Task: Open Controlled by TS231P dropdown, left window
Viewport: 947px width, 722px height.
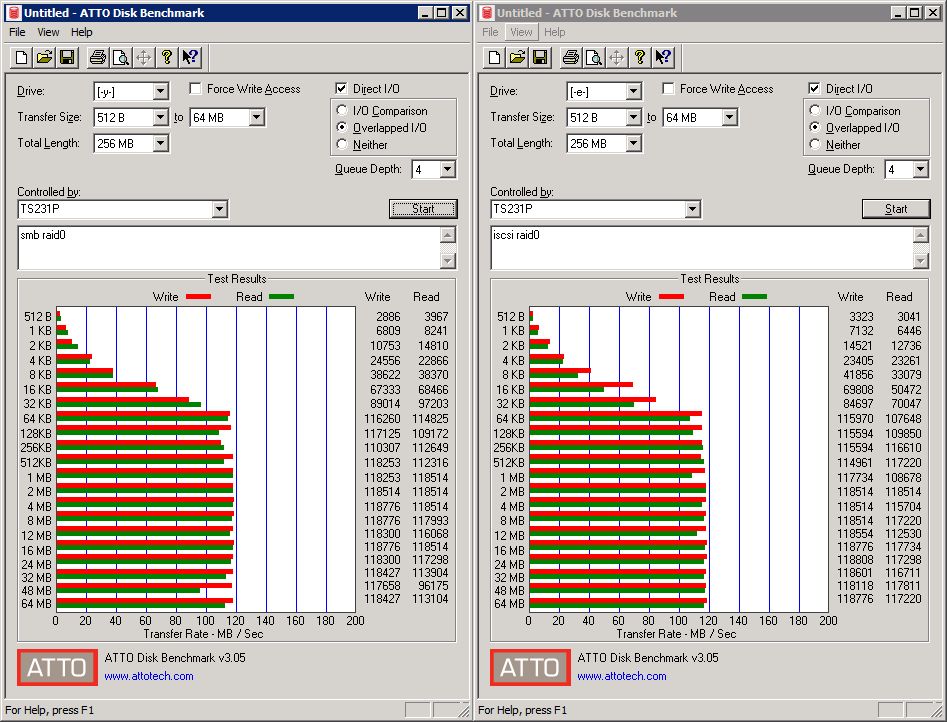Action: point(219,209)
